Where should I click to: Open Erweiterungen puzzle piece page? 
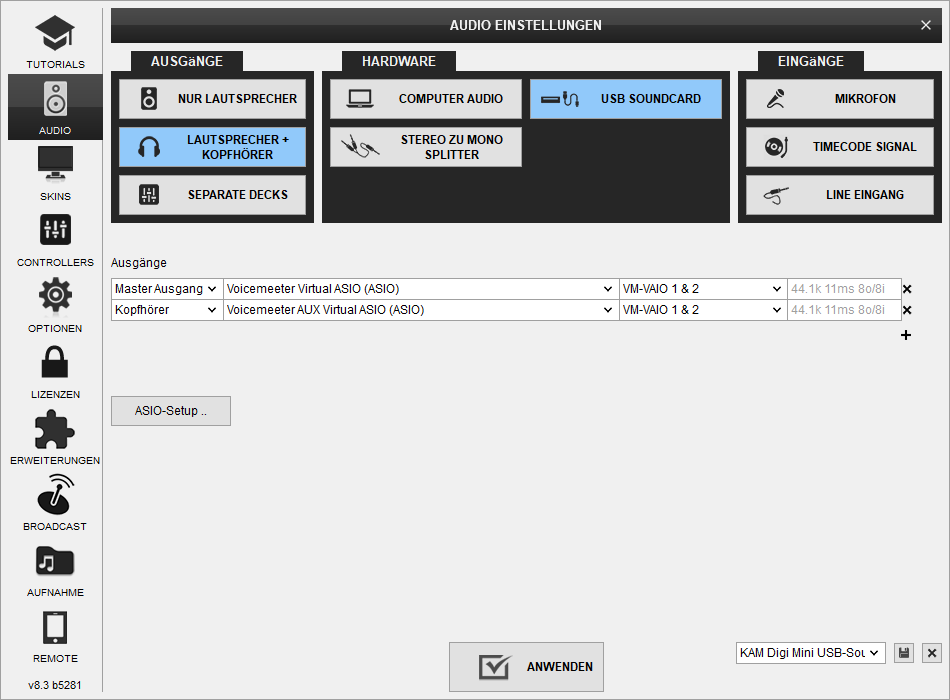click(x=55, y=436)
